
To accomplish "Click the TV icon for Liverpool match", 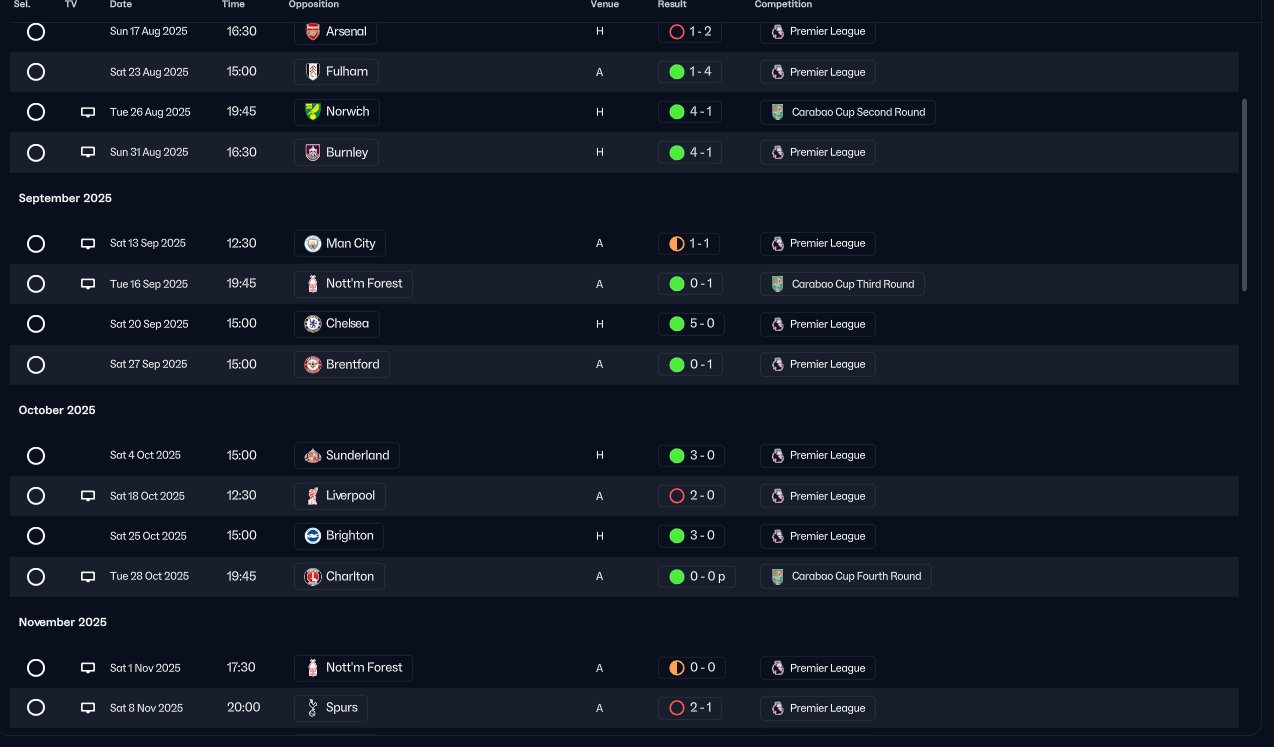I will (88, 496).
